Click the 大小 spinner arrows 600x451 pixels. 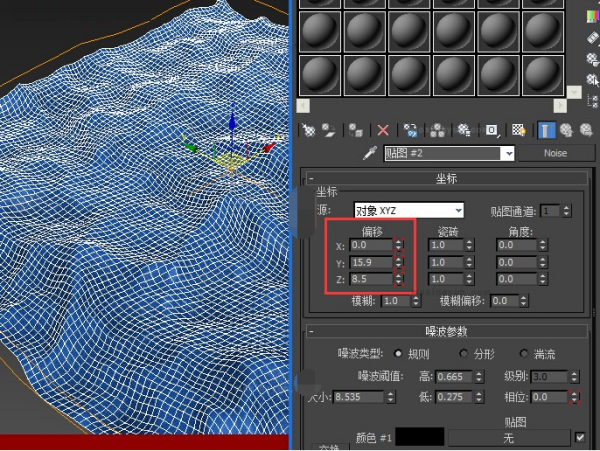(390, 397)
